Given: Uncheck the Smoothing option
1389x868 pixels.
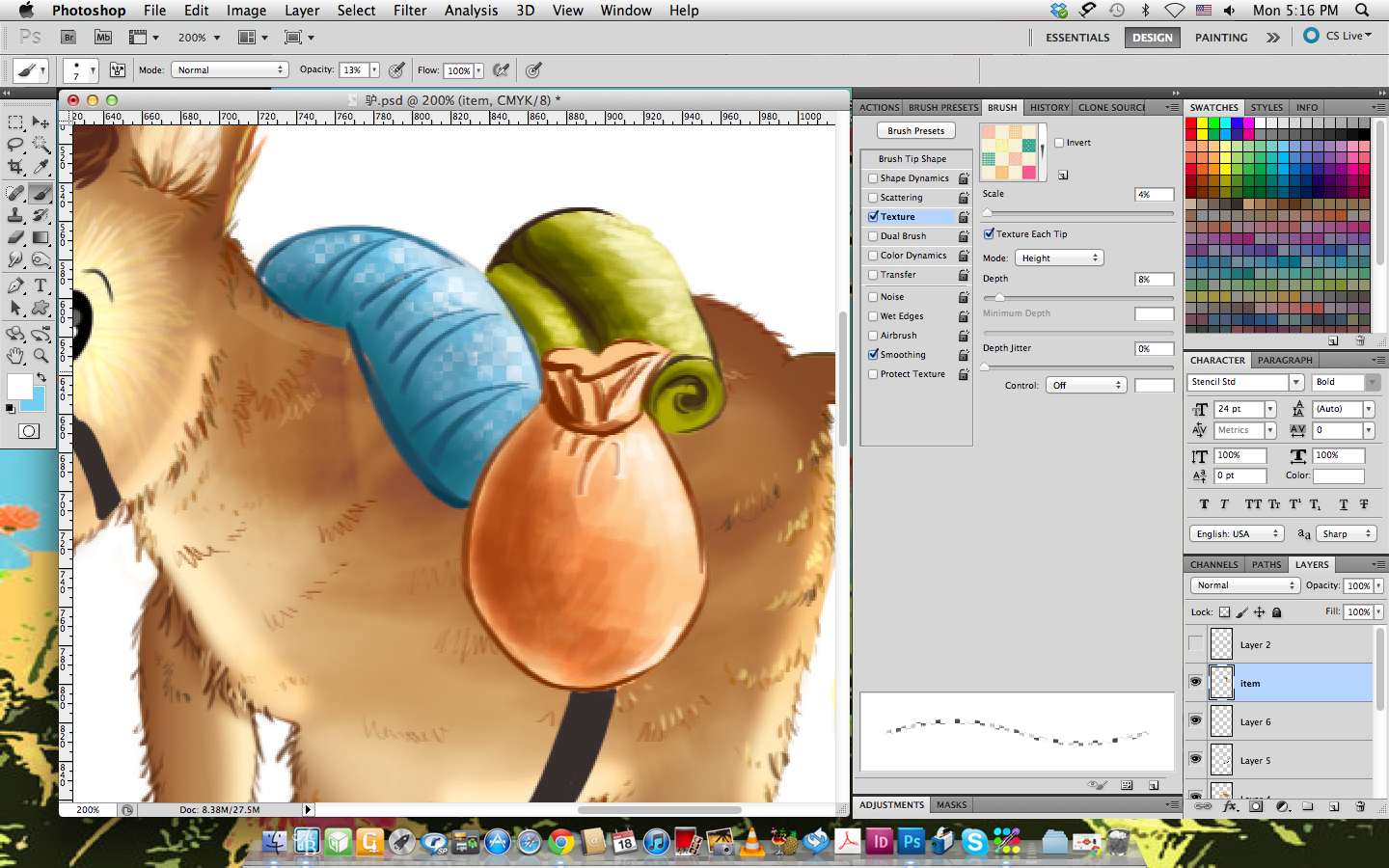Looking at the screenshot, I should pyautogui.click(x=873, y=355).
